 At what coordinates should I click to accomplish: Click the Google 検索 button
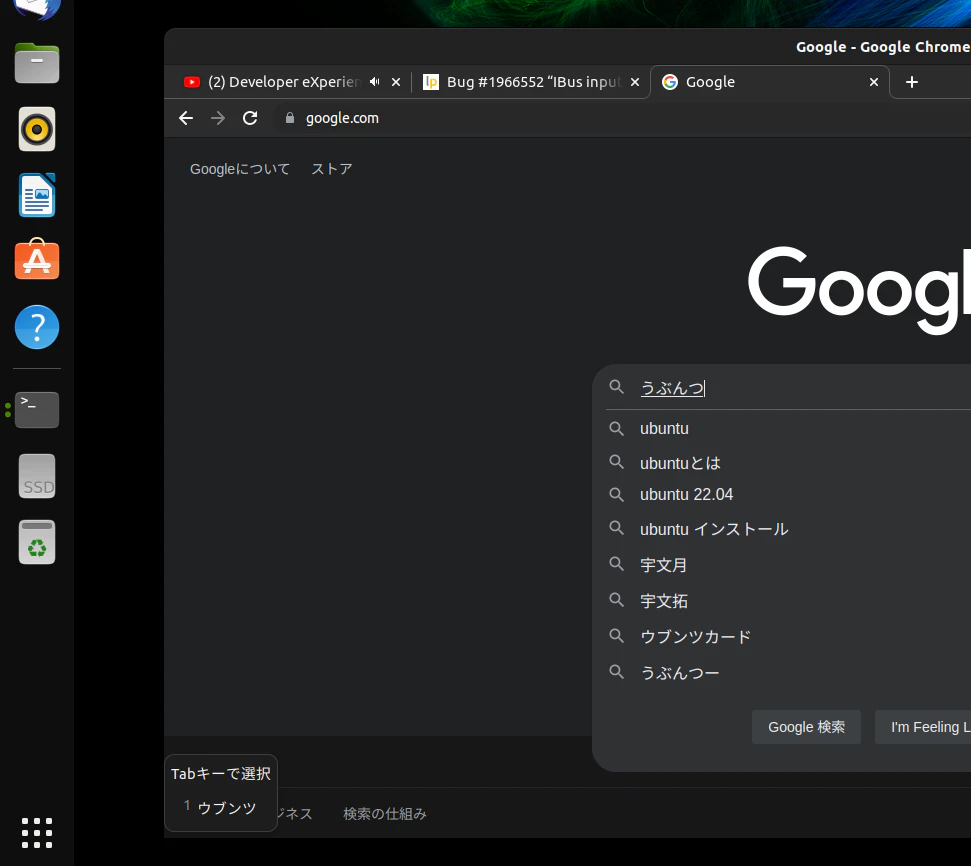[806, 727]
